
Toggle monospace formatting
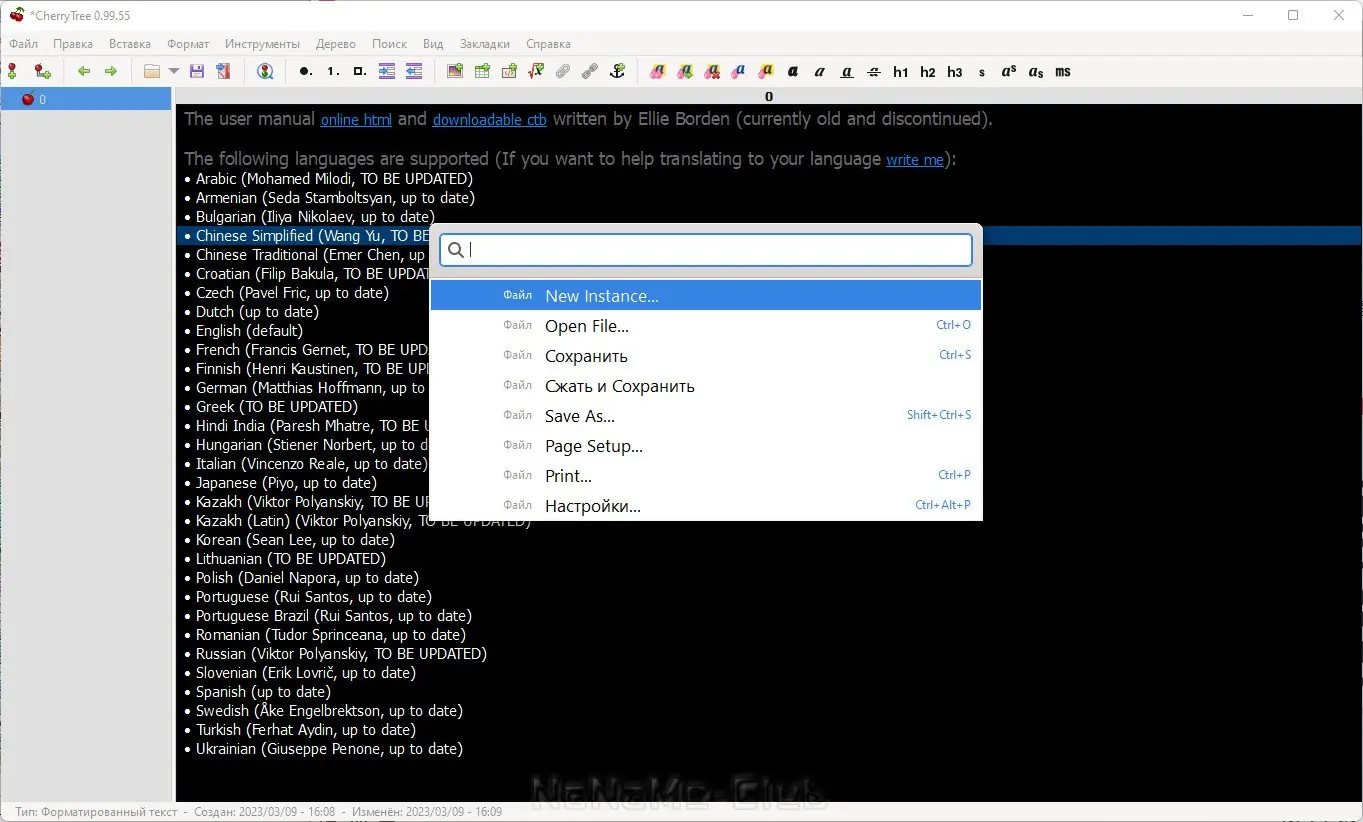pyautogui.click(x=1063, y=72)
